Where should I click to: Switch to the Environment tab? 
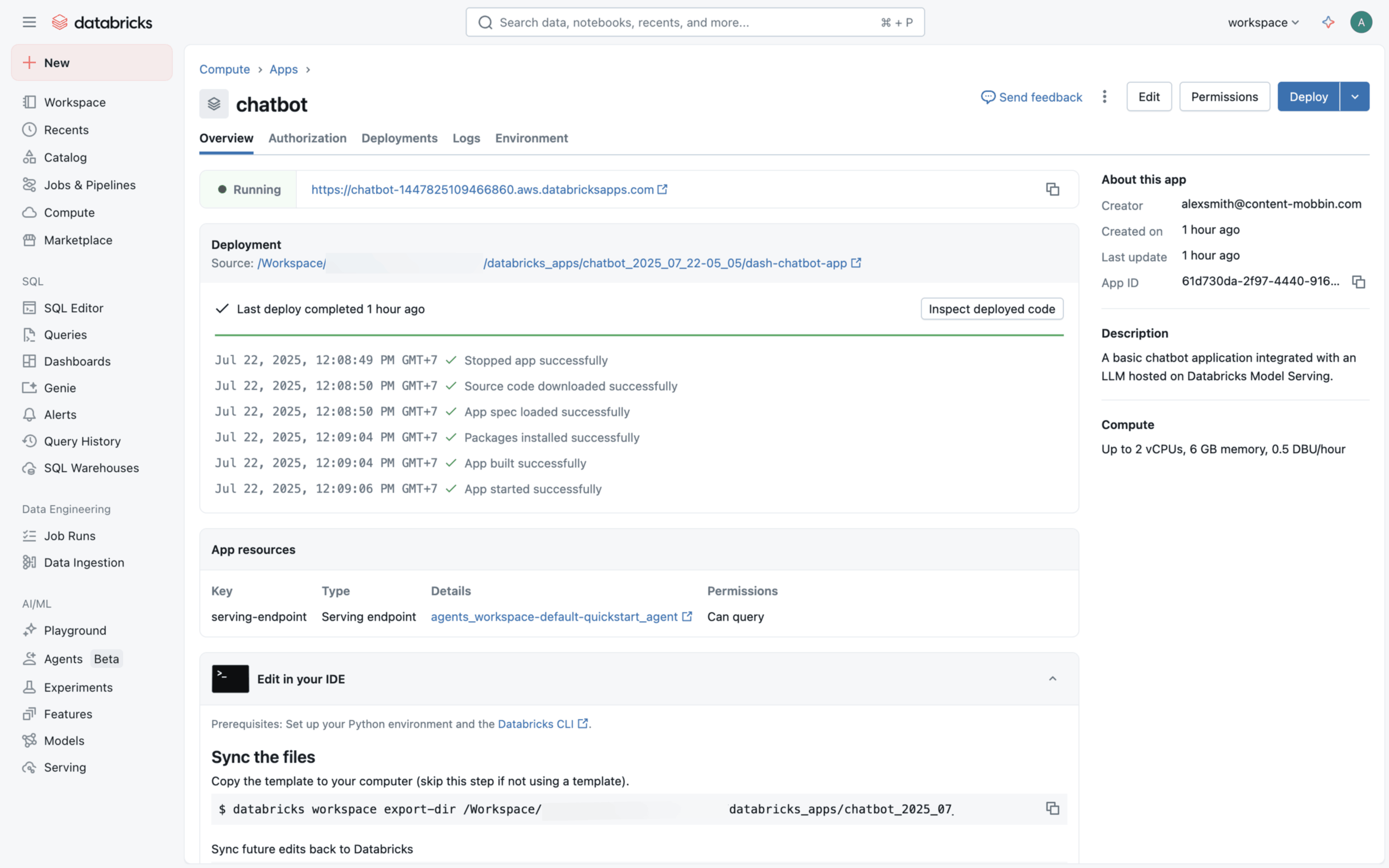point(531,138)
